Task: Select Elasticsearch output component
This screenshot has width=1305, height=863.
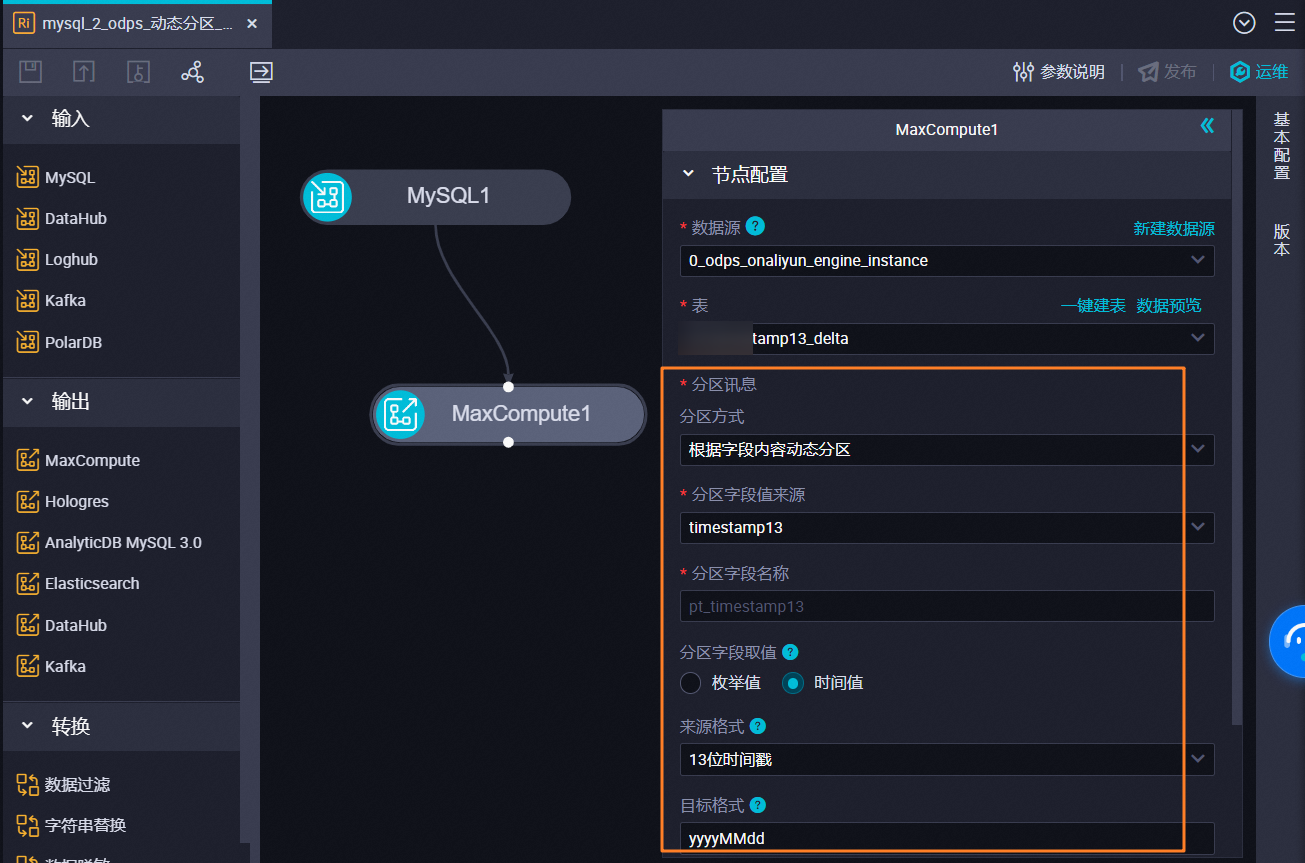Action: tap(78, 583)
